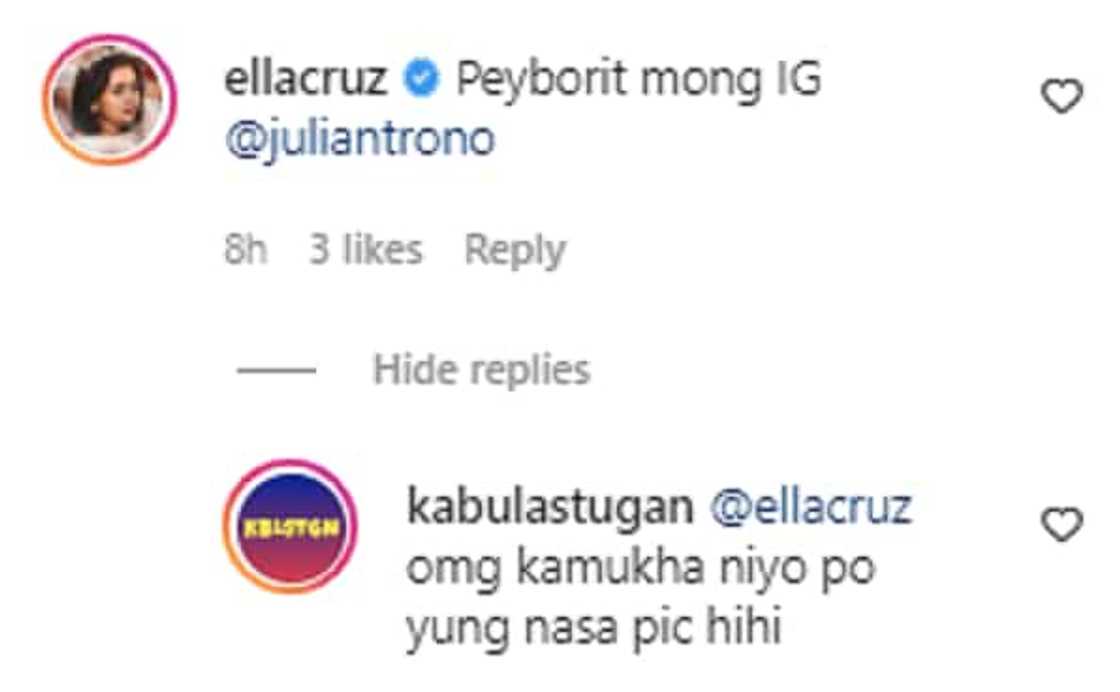The image size is (1120, 692).
Task: Click the 'omg kamukha niyo po' reply text
Action: 641,569
